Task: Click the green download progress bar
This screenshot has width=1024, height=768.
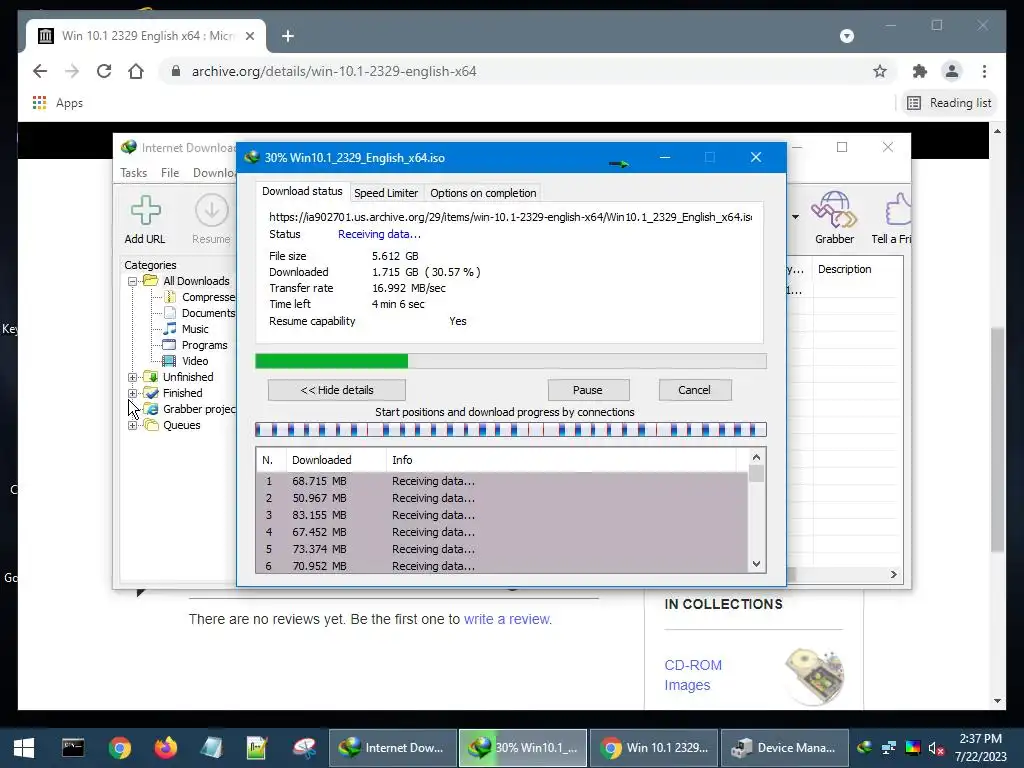Action: pos(511,361)
